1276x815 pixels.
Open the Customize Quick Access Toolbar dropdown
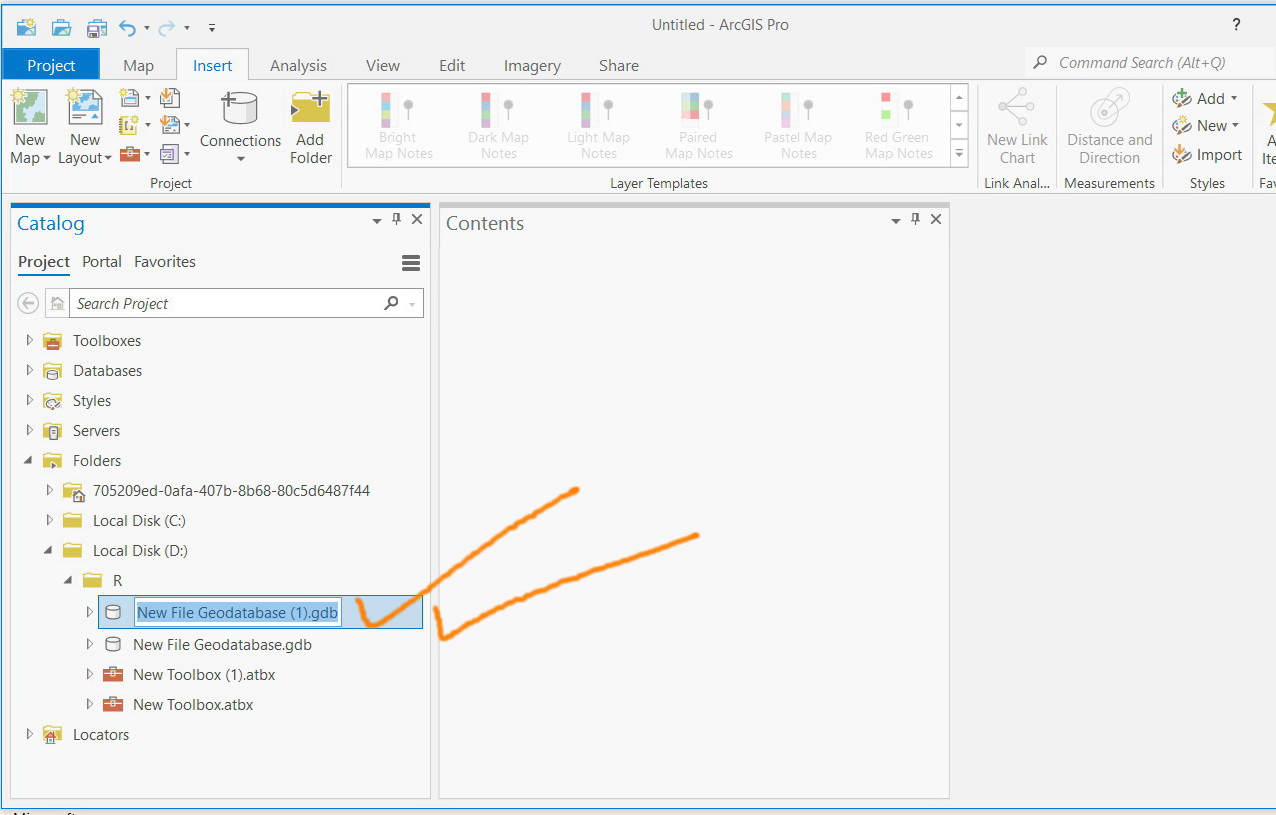pos(212,27)
